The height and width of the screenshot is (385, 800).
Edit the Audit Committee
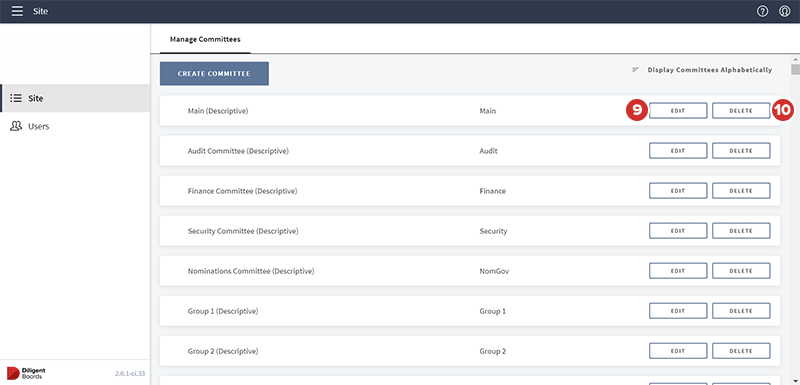click(678, 151)
